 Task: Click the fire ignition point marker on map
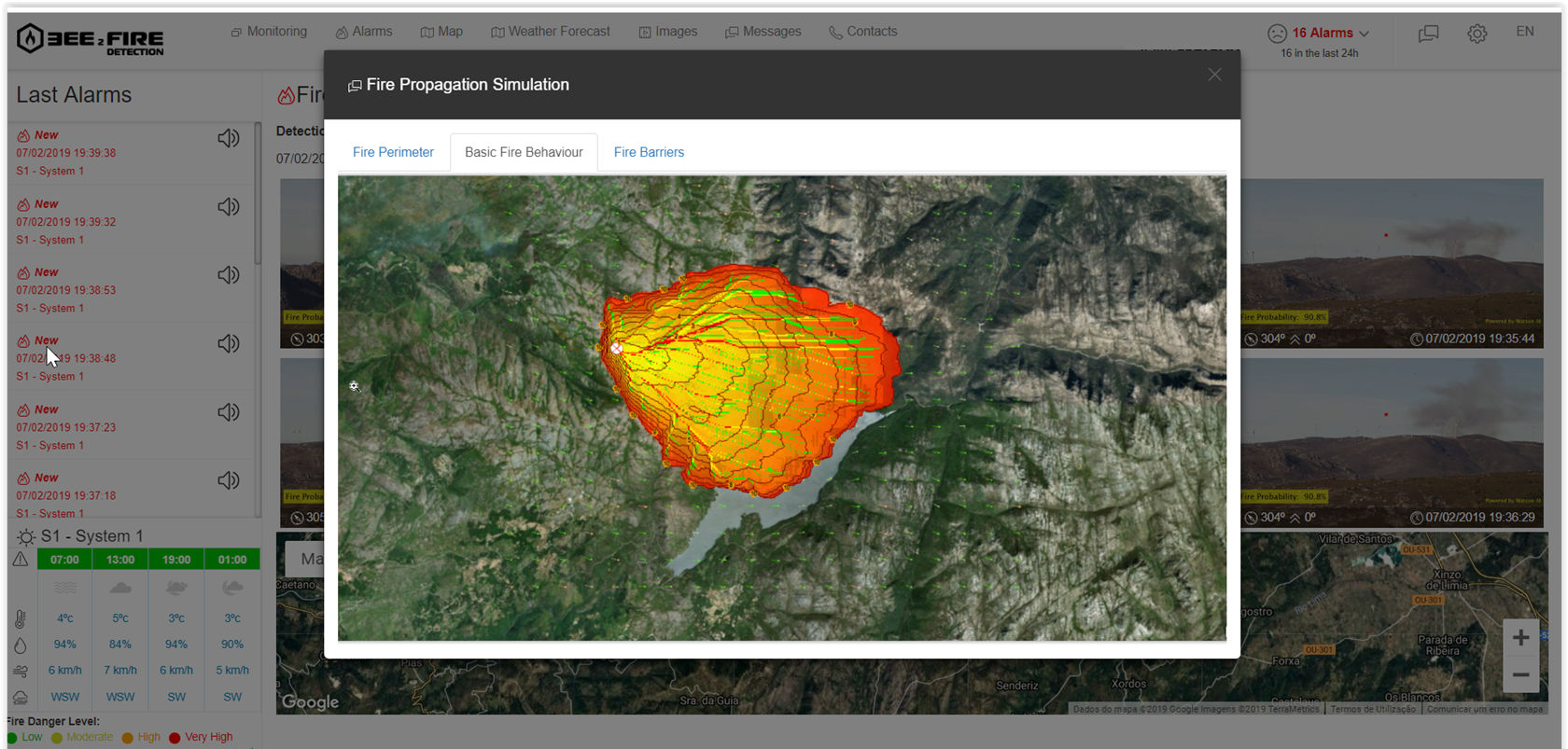(x=616, y=349)
